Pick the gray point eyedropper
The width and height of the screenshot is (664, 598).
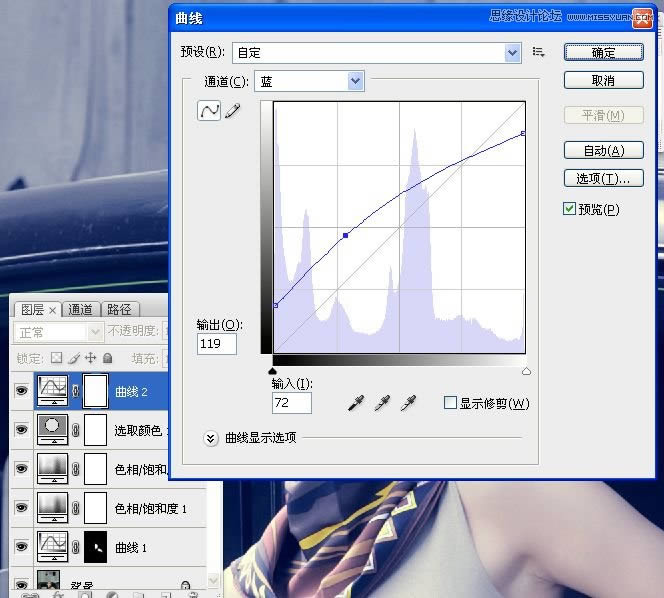pos(381,403)
